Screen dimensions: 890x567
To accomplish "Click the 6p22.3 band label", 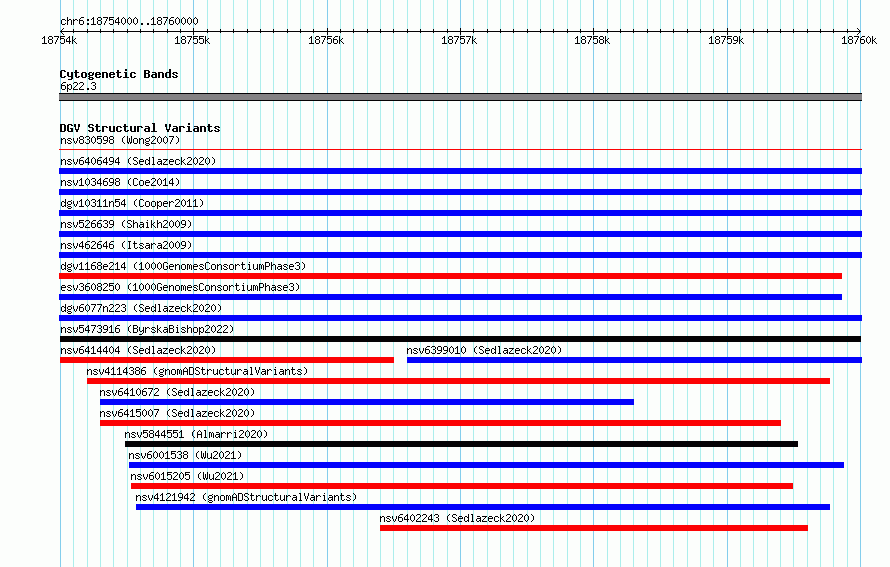I will (x=78, y=86).
